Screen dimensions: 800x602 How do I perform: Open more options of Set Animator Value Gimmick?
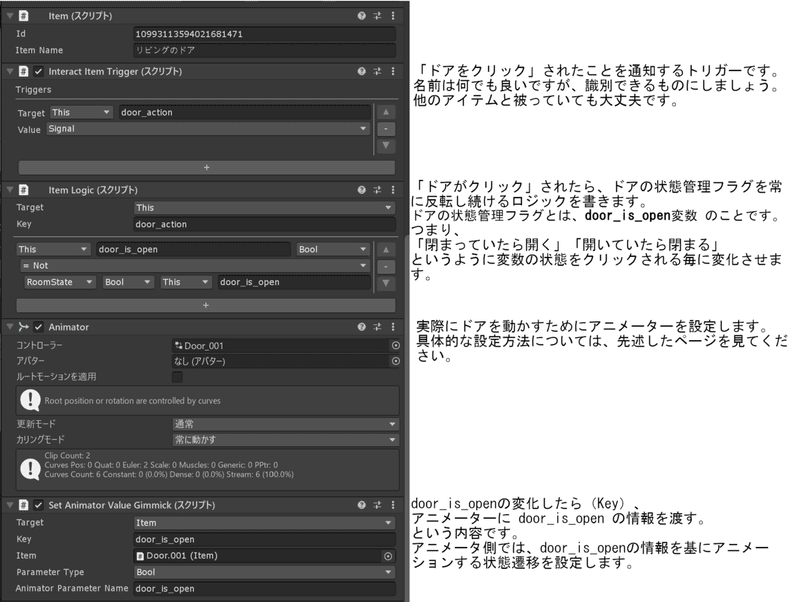[393, 505]
